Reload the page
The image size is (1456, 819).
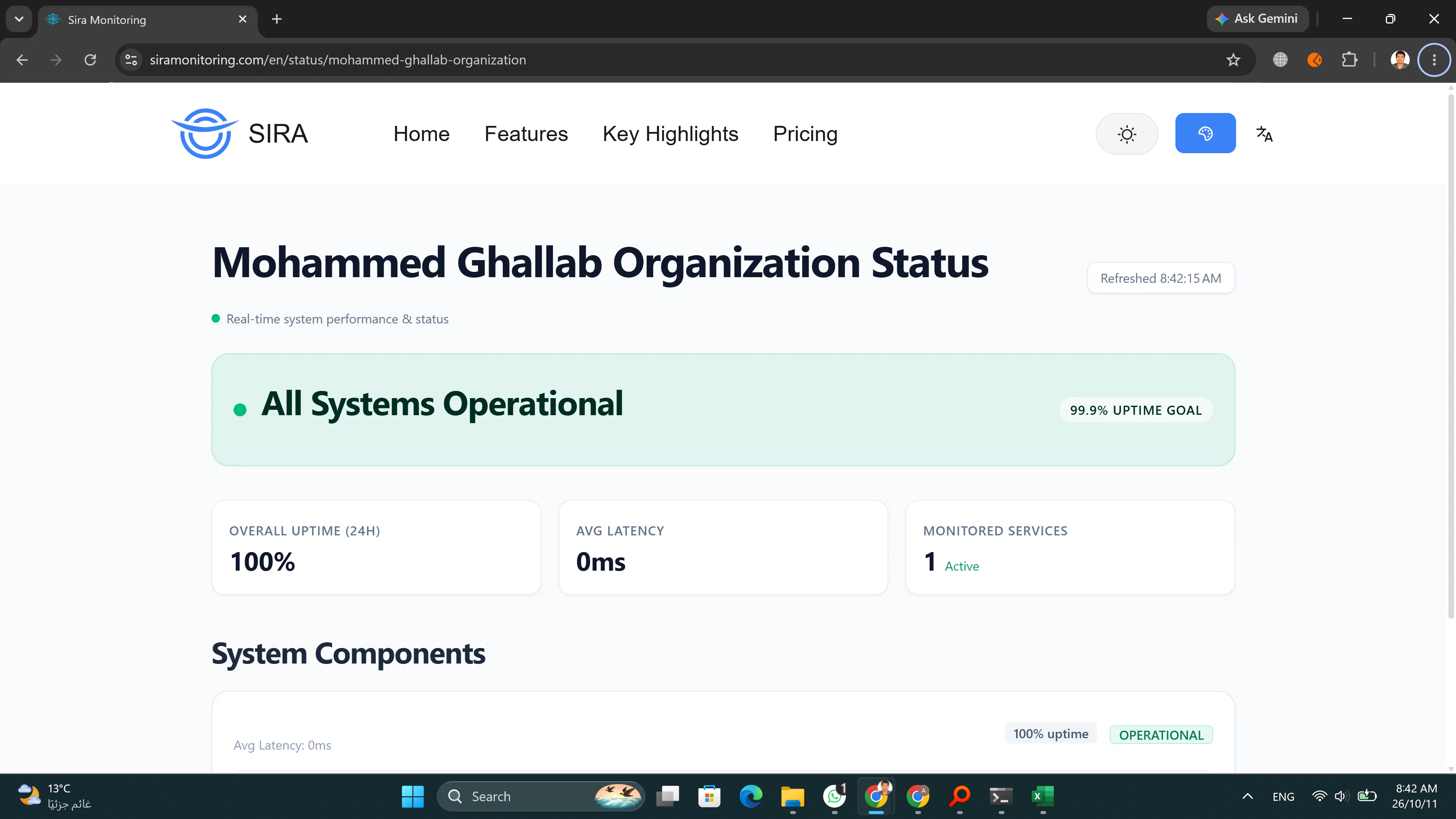pos(91,60)
